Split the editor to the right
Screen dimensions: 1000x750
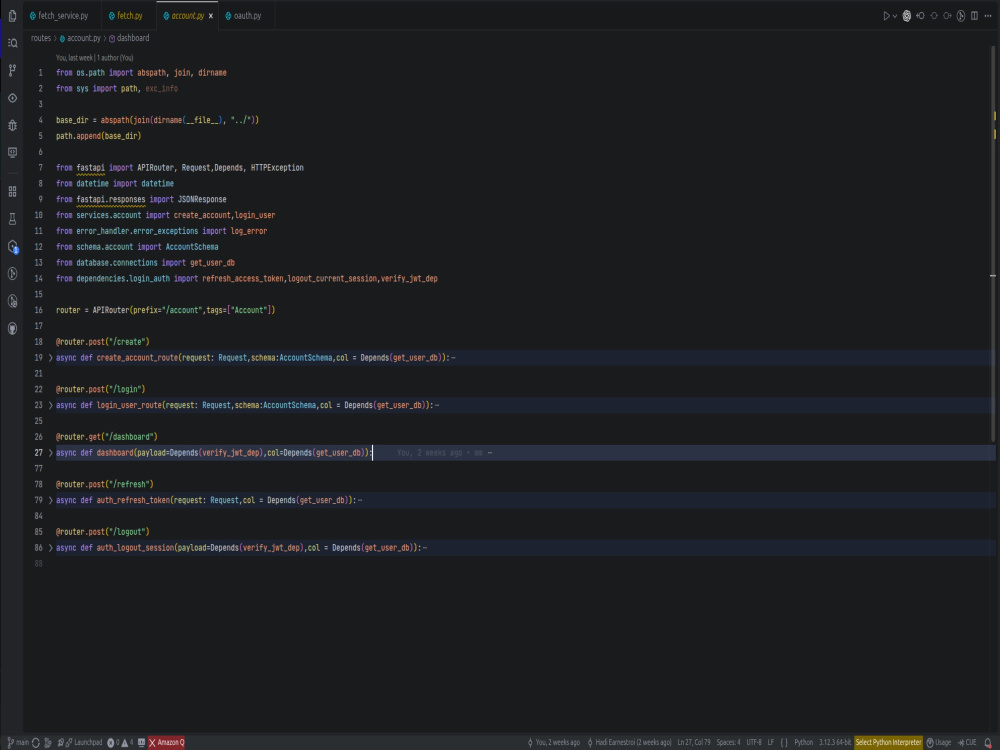(974, 16)
